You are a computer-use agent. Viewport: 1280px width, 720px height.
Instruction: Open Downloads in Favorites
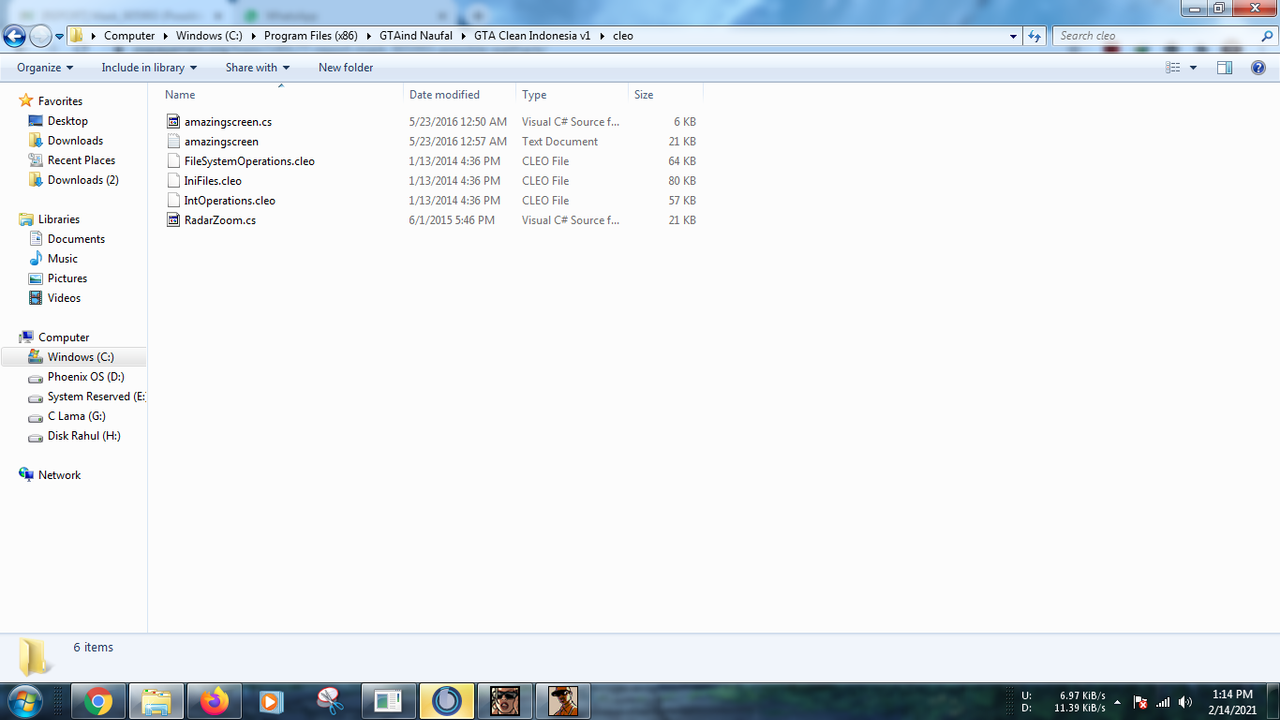[x=75, y=141]
